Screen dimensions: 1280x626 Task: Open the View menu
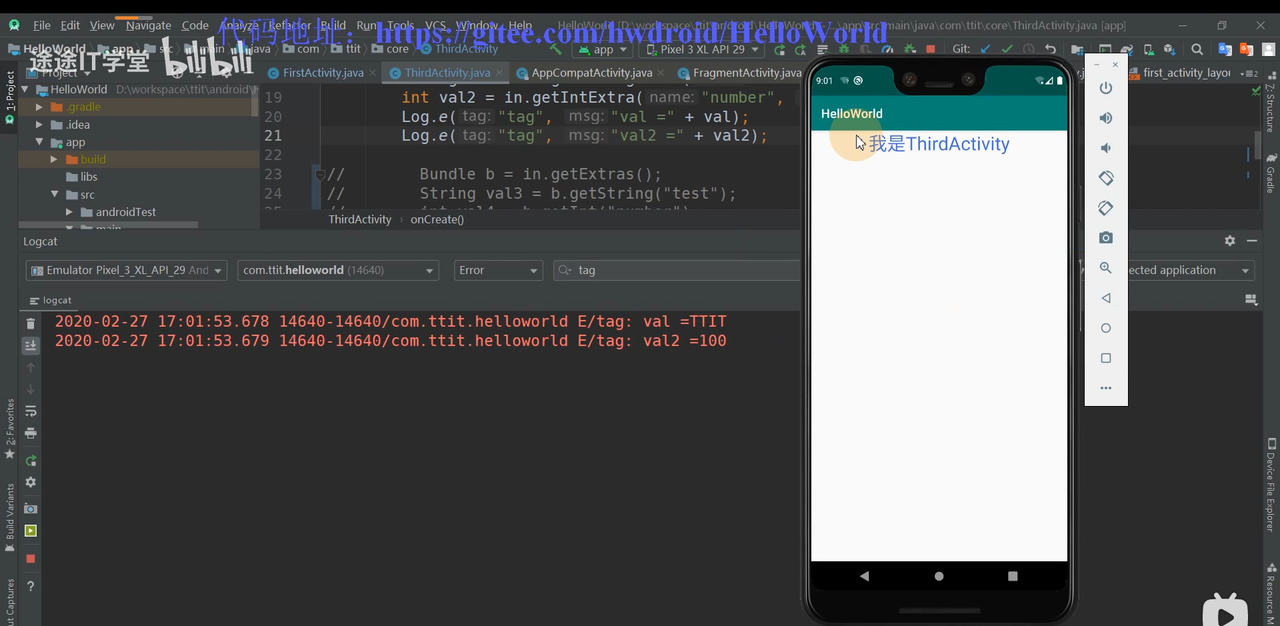(102, 25)
